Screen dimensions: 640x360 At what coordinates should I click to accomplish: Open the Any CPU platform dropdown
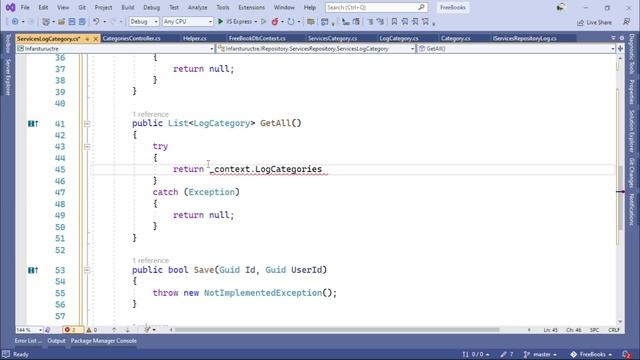[x=188, y=22]
